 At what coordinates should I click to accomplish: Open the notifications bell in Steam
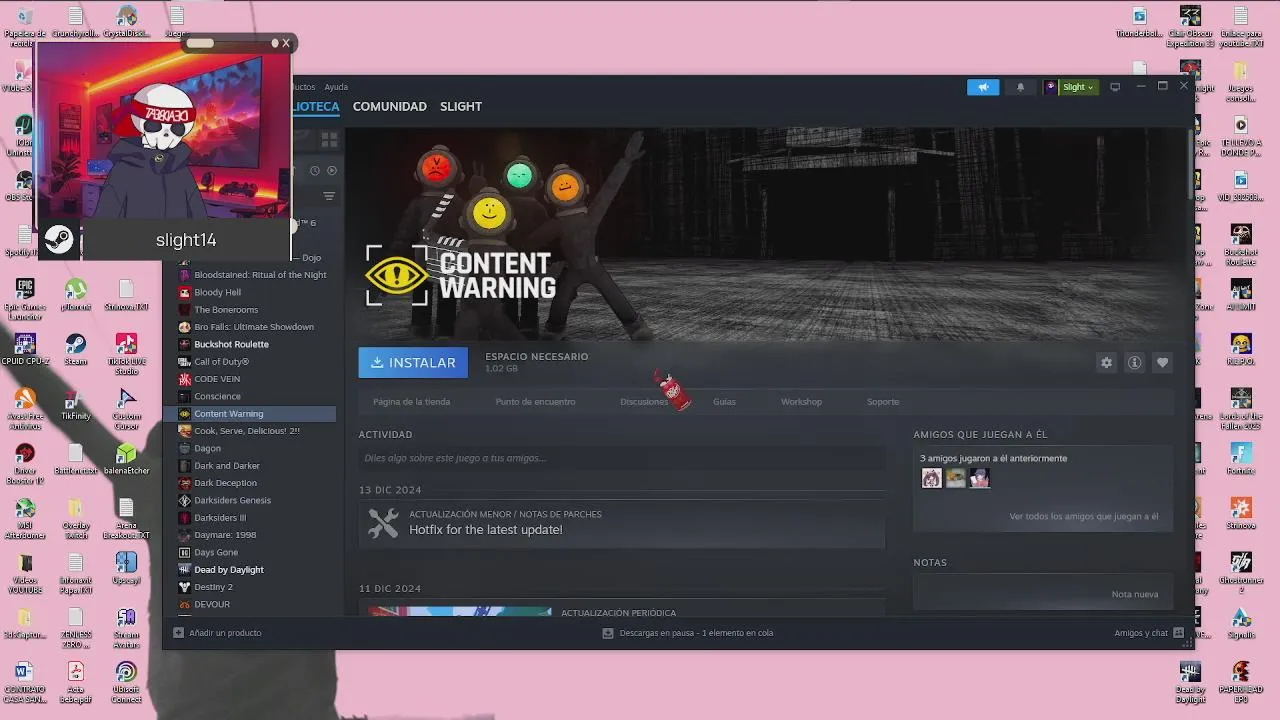click(1020, 87)
